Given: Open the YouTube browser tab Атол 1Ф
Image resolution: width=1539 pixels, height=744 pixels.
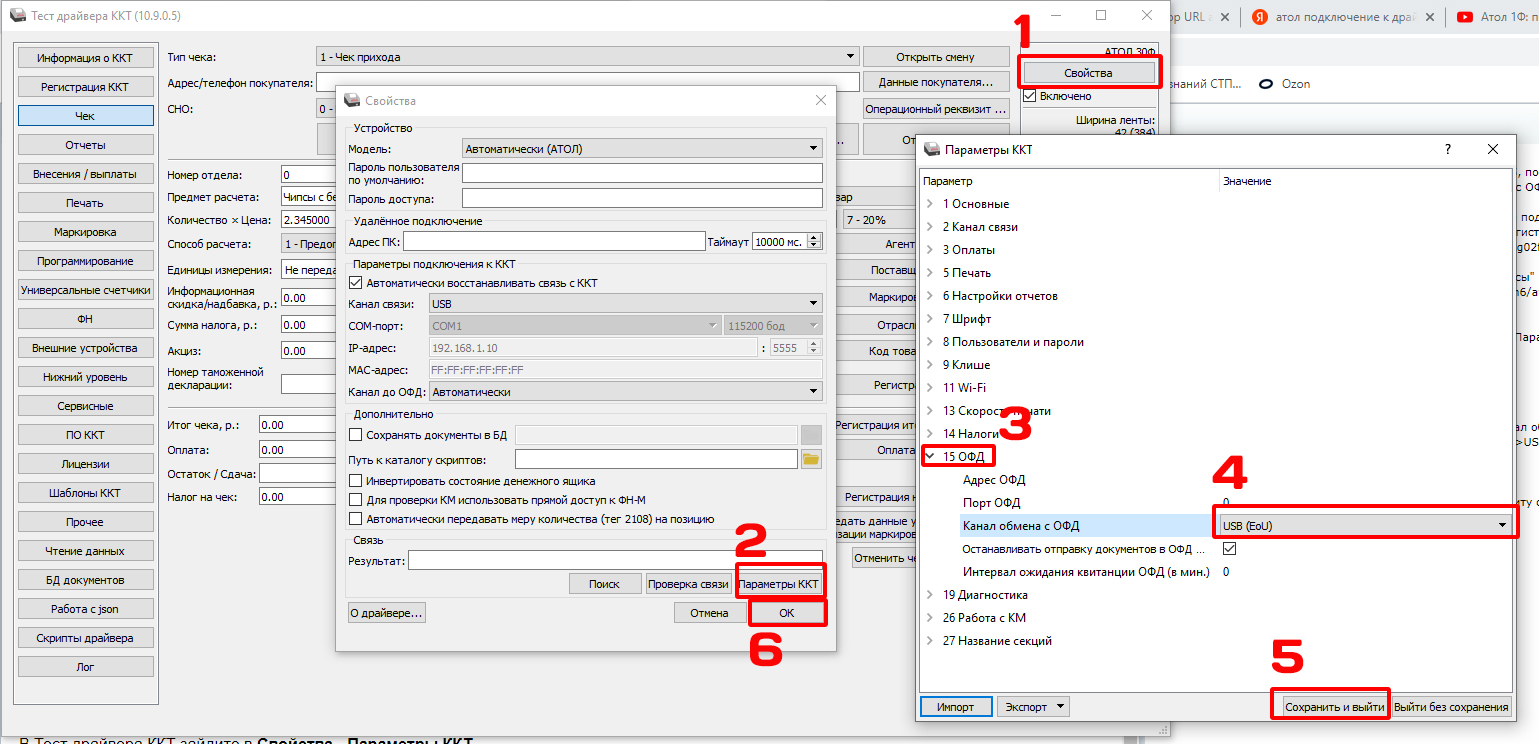Looking at the screenshot, I should point(1495,17).
